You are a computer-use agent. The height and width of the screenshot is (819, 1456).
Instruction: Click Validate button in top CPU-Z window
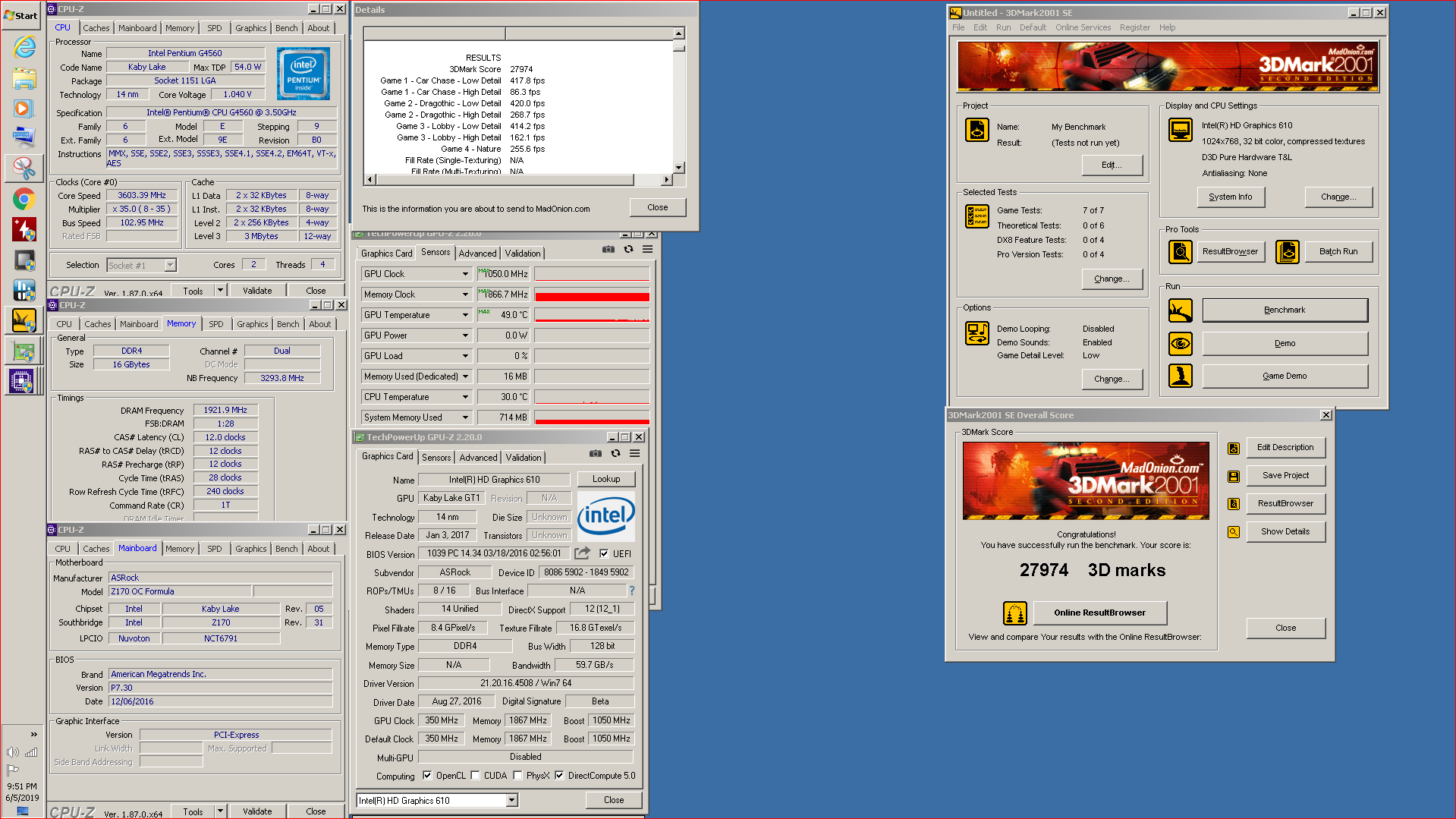(257, 291)
